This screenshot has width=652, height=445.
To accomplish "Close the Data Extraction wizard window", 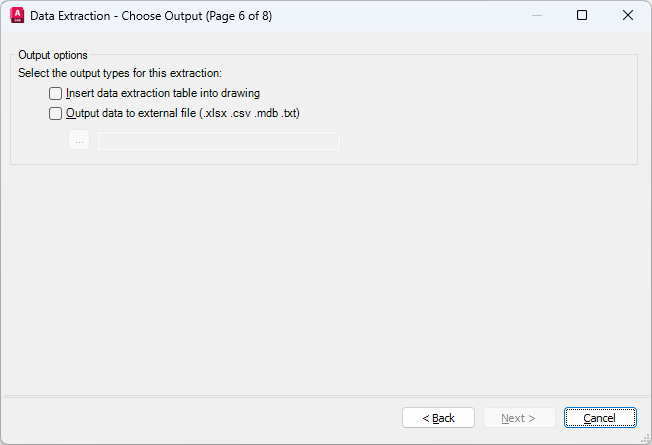I will click(628, 15).
